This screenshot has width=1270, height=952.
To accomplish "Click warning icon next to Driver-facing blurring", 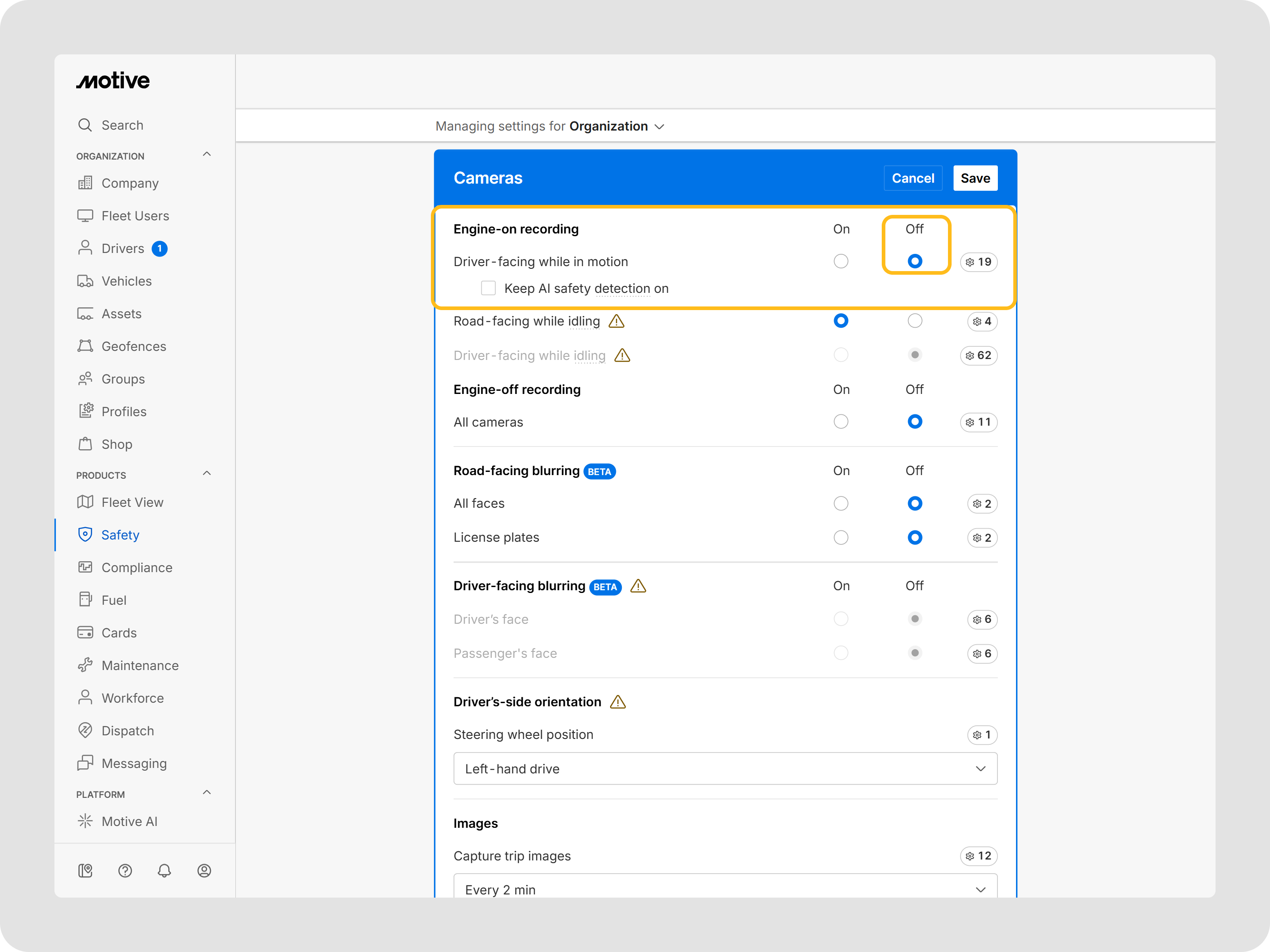I will point(638,586).
